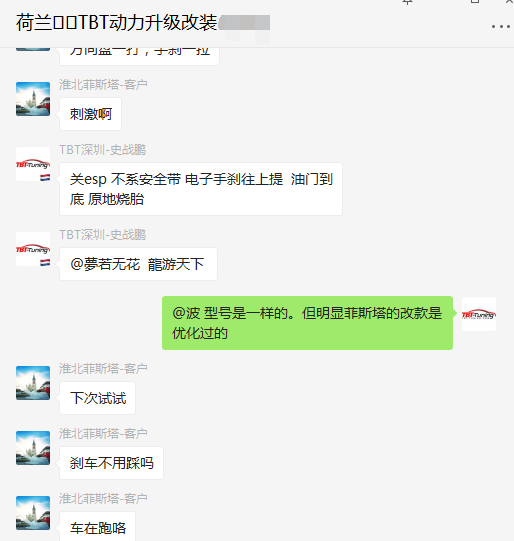Click the group title 荷兰TBT动力升级改装

click(117, 23)
